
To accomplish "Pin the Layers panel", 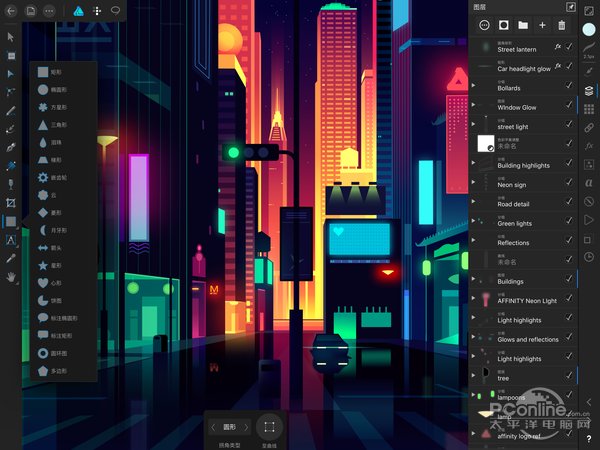I will pyautogui.click(x=571, y=7).
